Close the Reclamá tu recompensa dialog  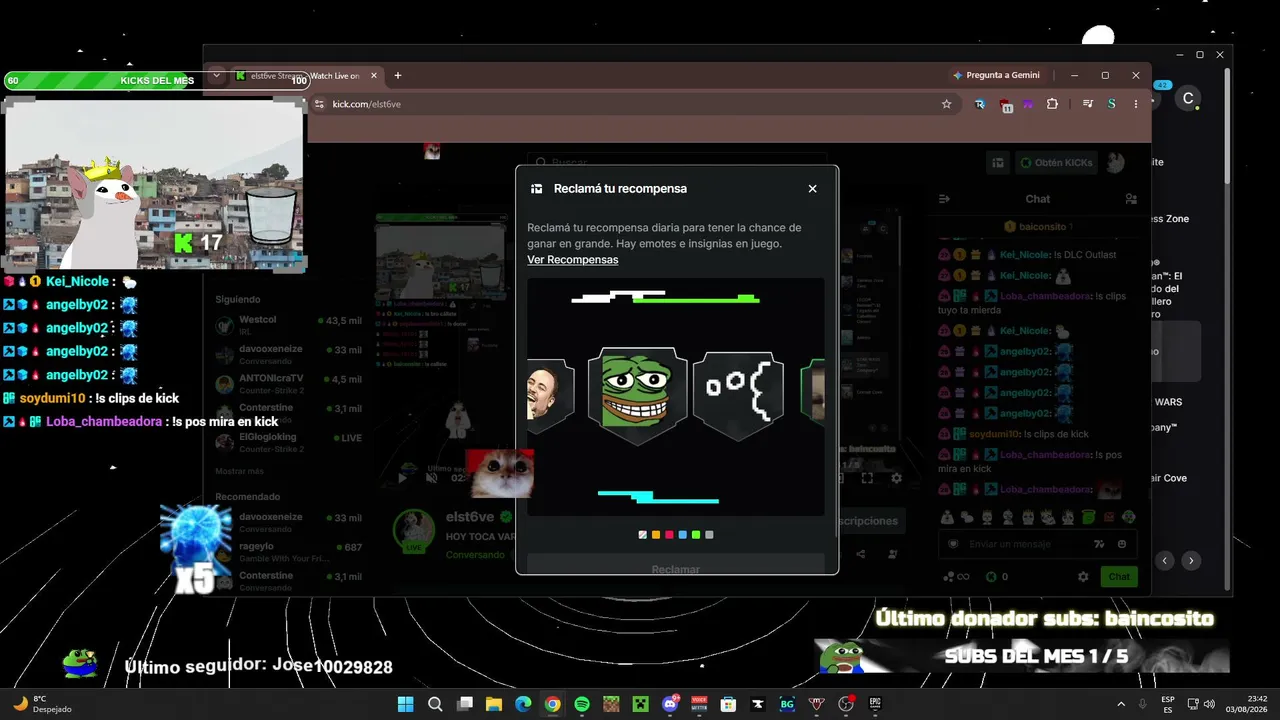tap(812, 189)
